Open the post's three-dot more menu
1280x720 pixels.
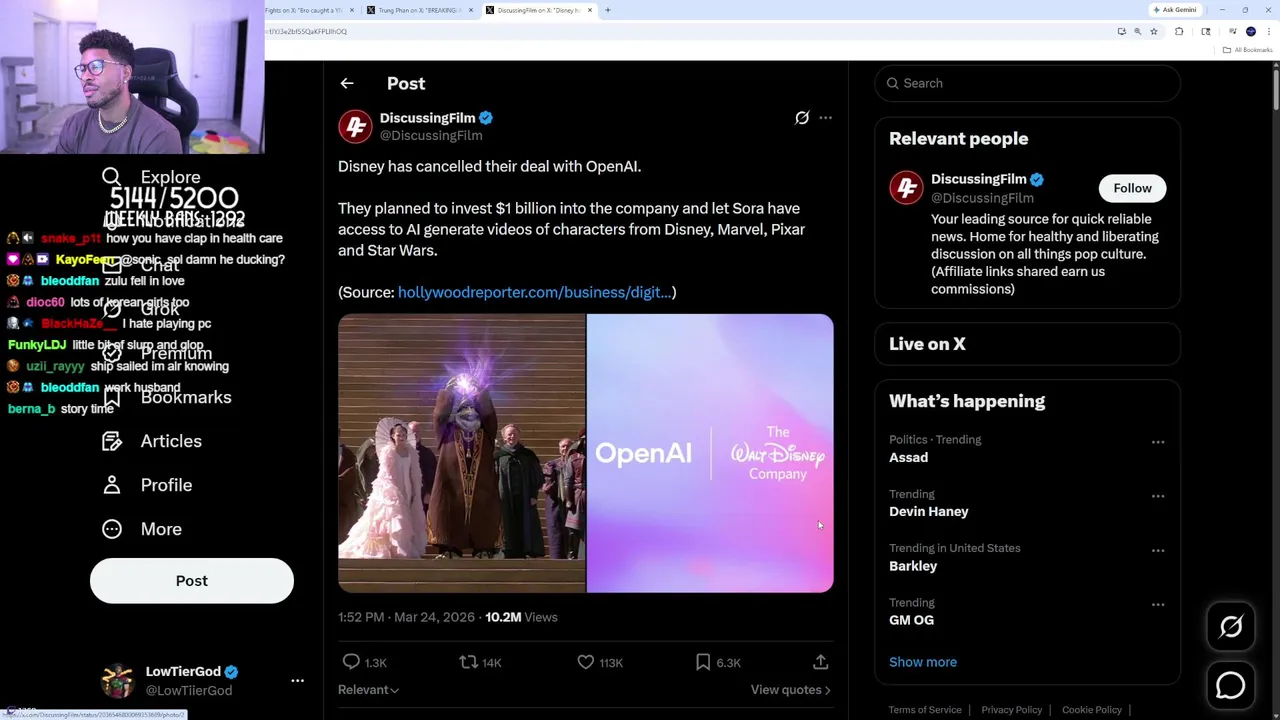825,118
